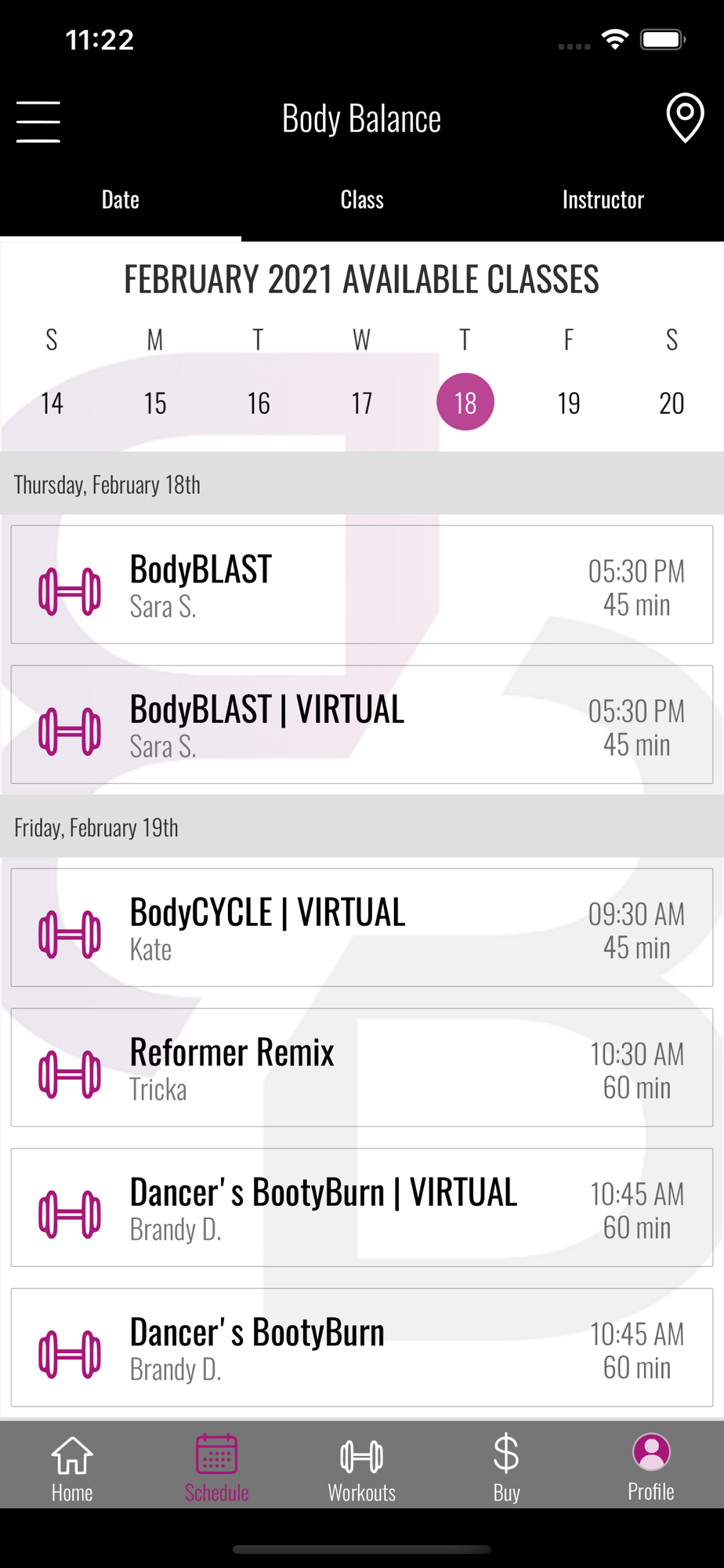
Task: Open BodyBLAST class with Sara S.
Action: 362,585
